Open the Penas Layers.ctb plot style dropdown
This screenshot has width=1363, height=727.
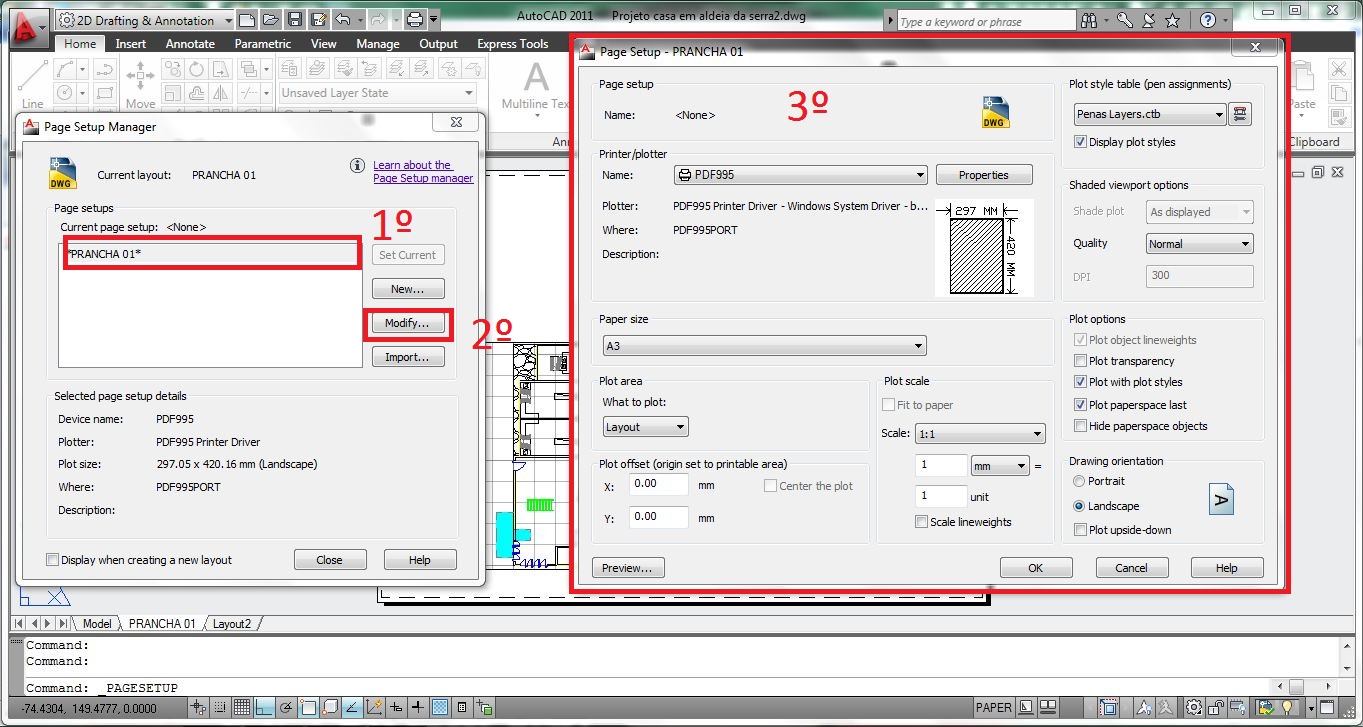(1221, 114)
